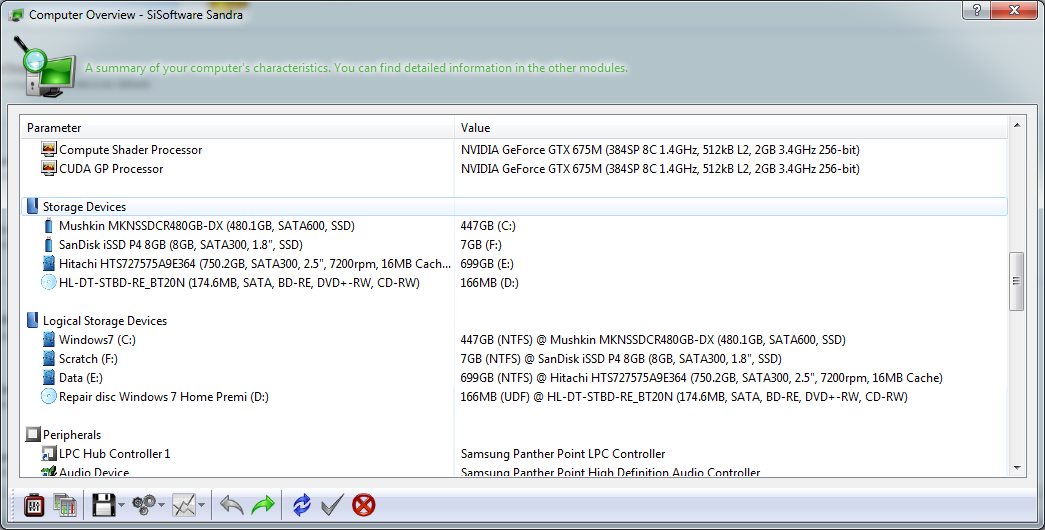1045x530 pixels.
Task: Click the Mushkin SSD drive icon
Action: point(48,226)
